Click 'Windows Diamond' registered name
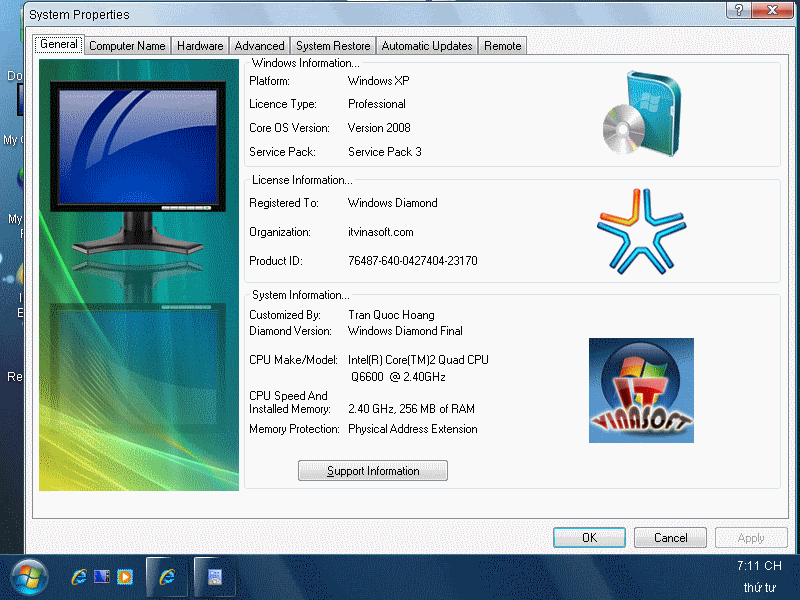The width and height of the screenshot is (800, 600). pos(393,203)
